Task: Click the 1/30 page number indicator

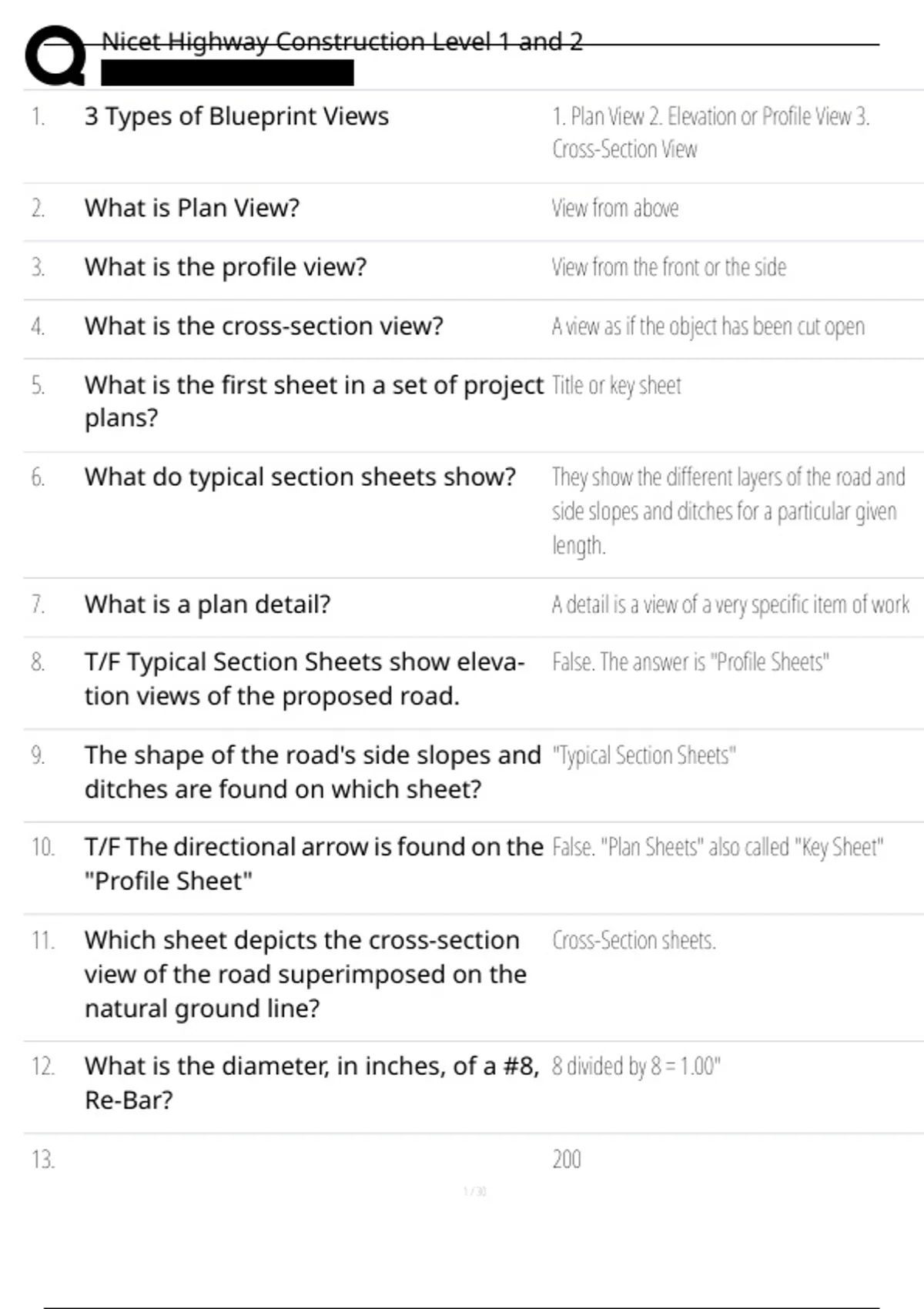Action: [x=474, y=1191]
